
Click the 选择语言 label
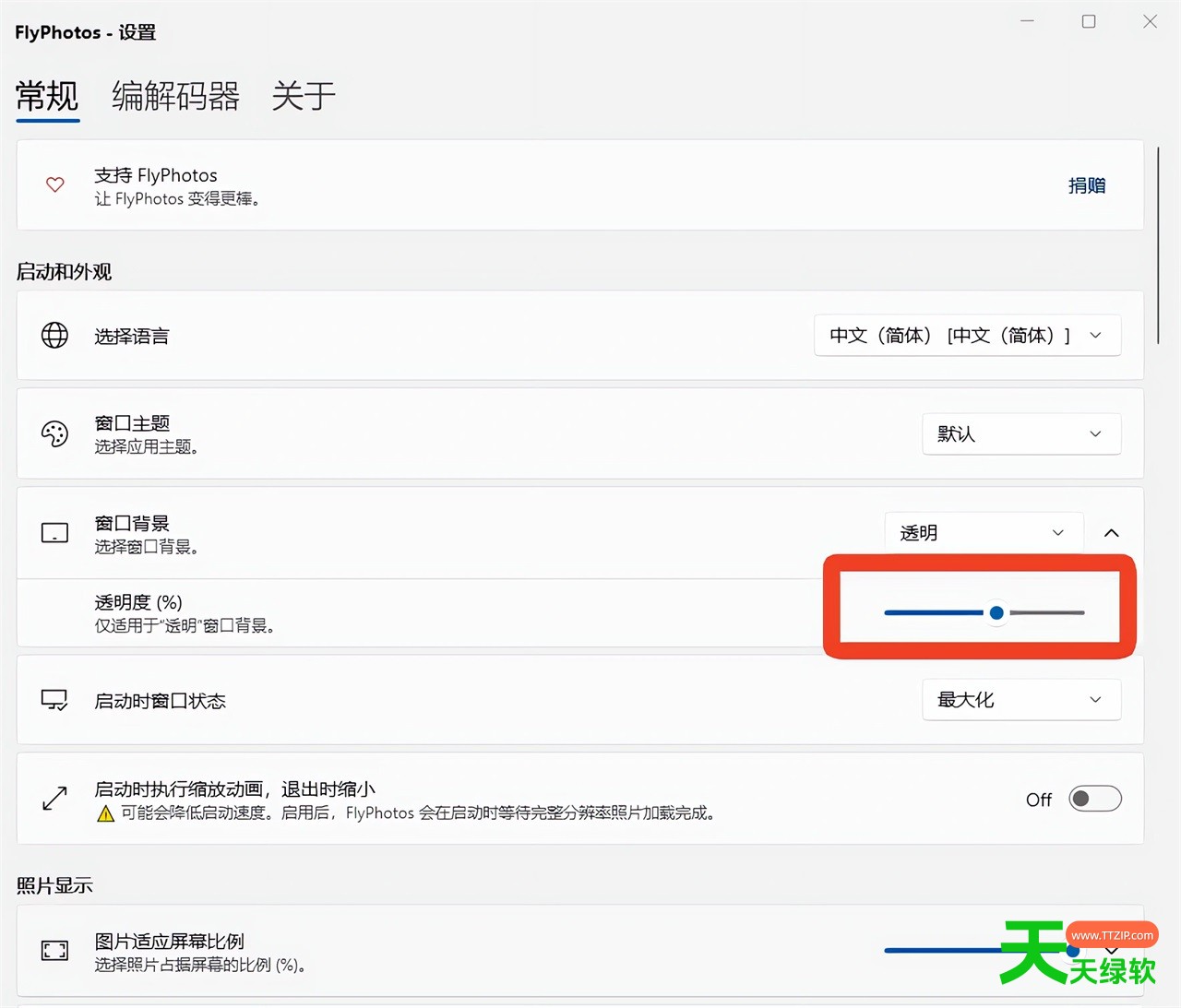point(132,337)
